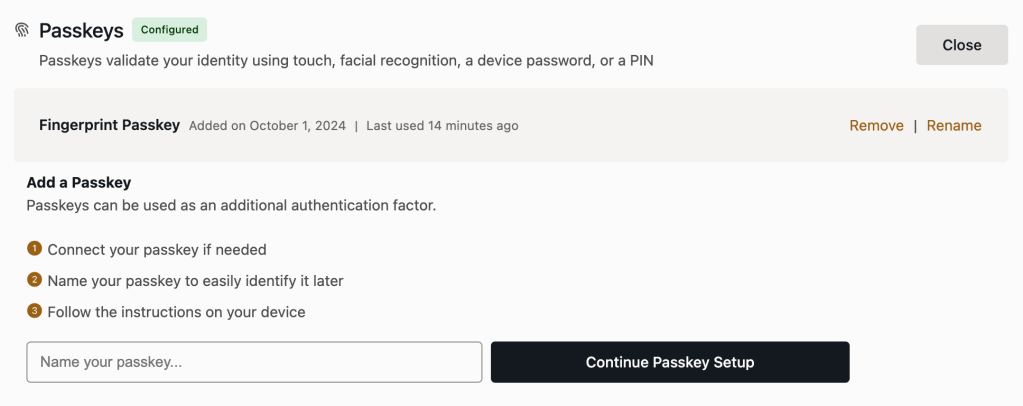Click the step 3 number badge

pyautogui.click(x=34, y=311)
